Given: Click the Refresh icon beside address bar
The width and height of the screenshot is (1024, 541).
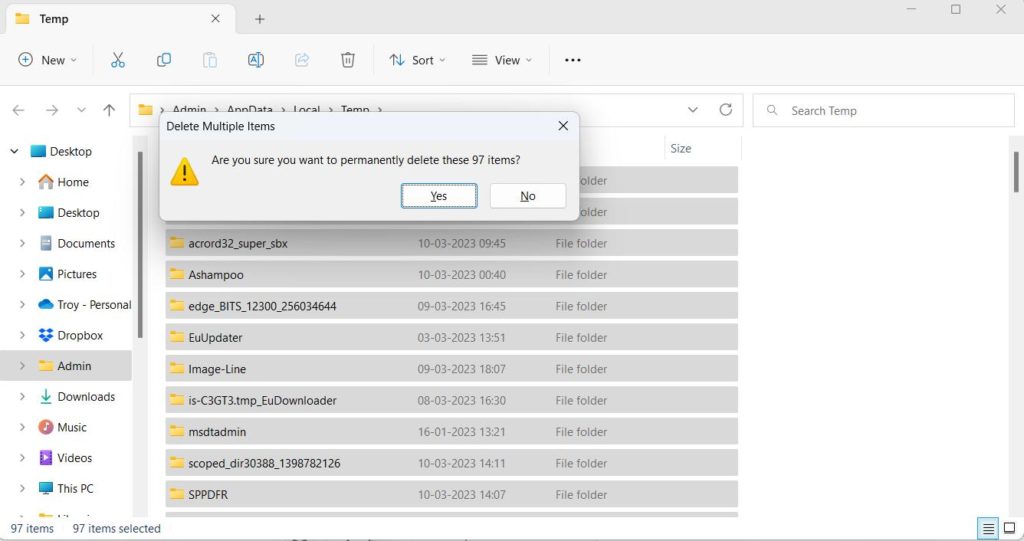Looking at the screenshot, I should (726, 110).
